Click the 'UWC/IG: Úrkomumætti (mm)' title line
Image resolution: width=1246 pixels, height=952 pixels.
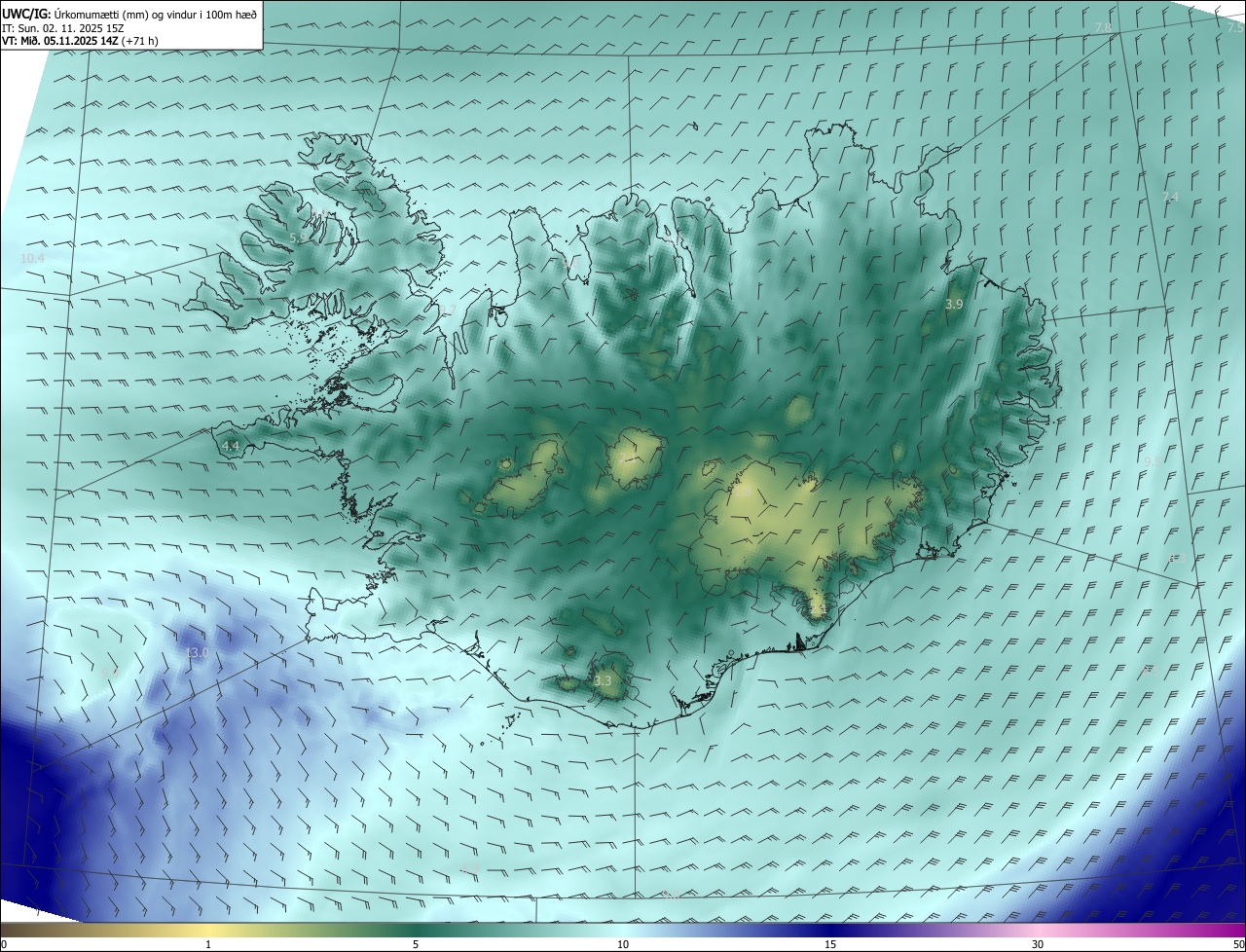(x=128, y=13)
